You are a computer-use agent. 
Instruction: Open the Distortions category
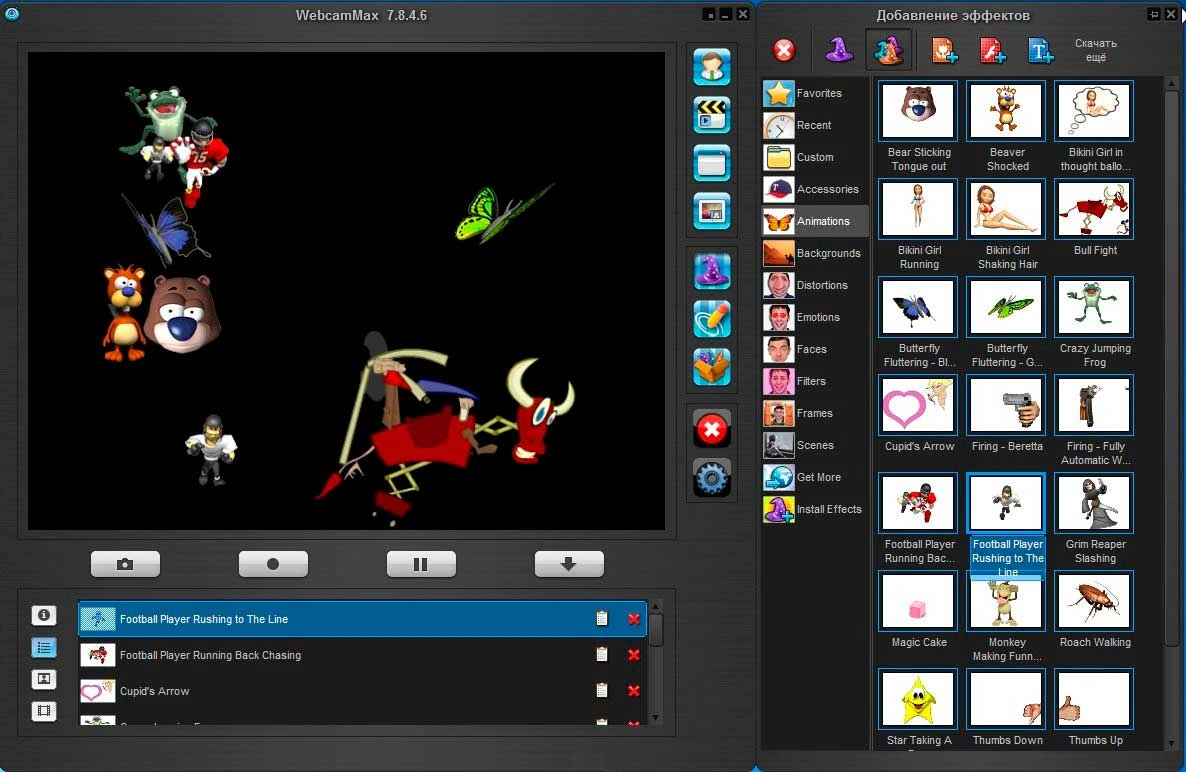pos(815,285)
